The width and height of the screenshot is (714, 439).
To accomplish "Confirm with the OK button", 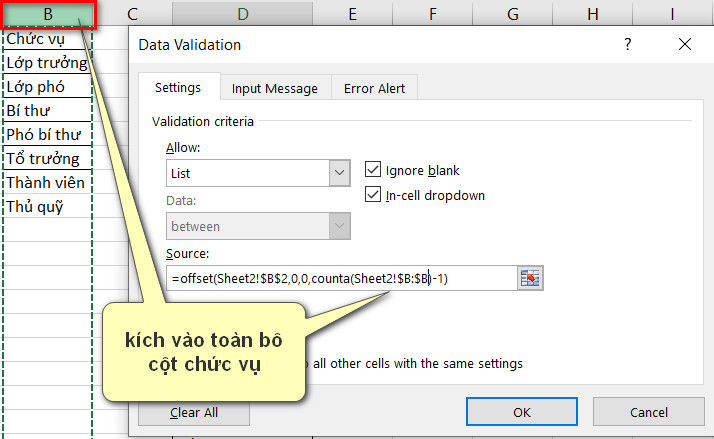I will pos(522,412).
